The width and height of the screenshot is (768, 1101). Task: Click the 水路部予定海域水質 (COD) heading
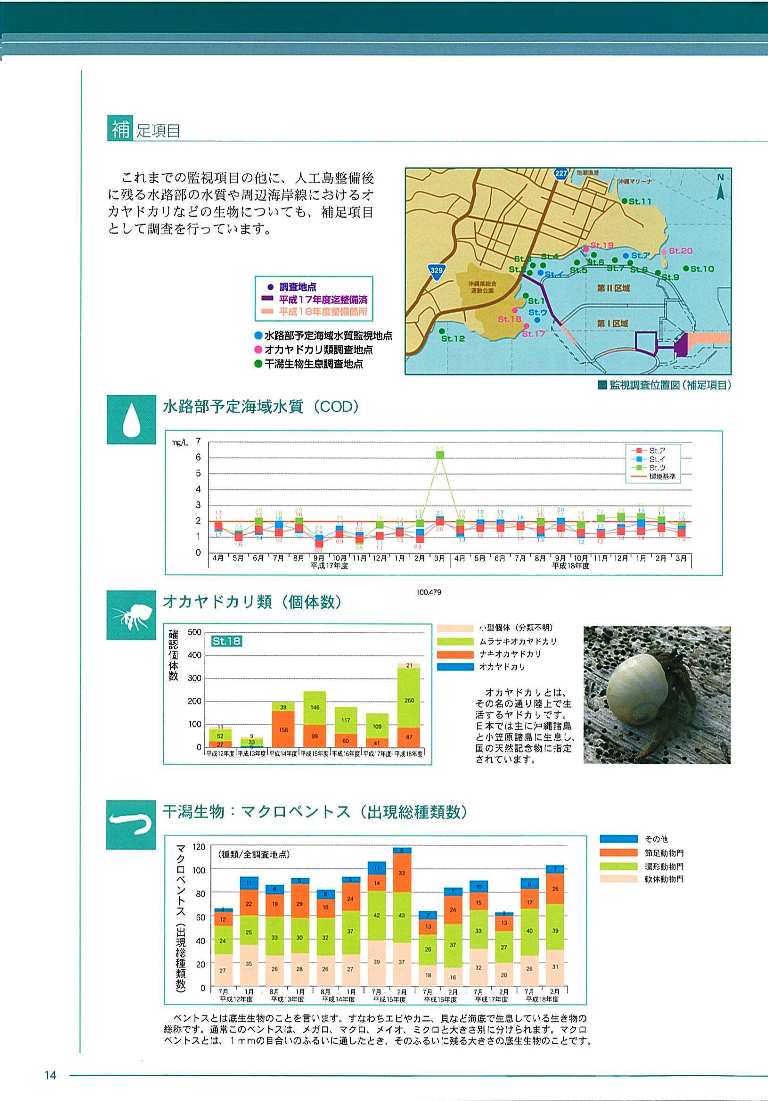pyautogui.click(x=261, y=406)
